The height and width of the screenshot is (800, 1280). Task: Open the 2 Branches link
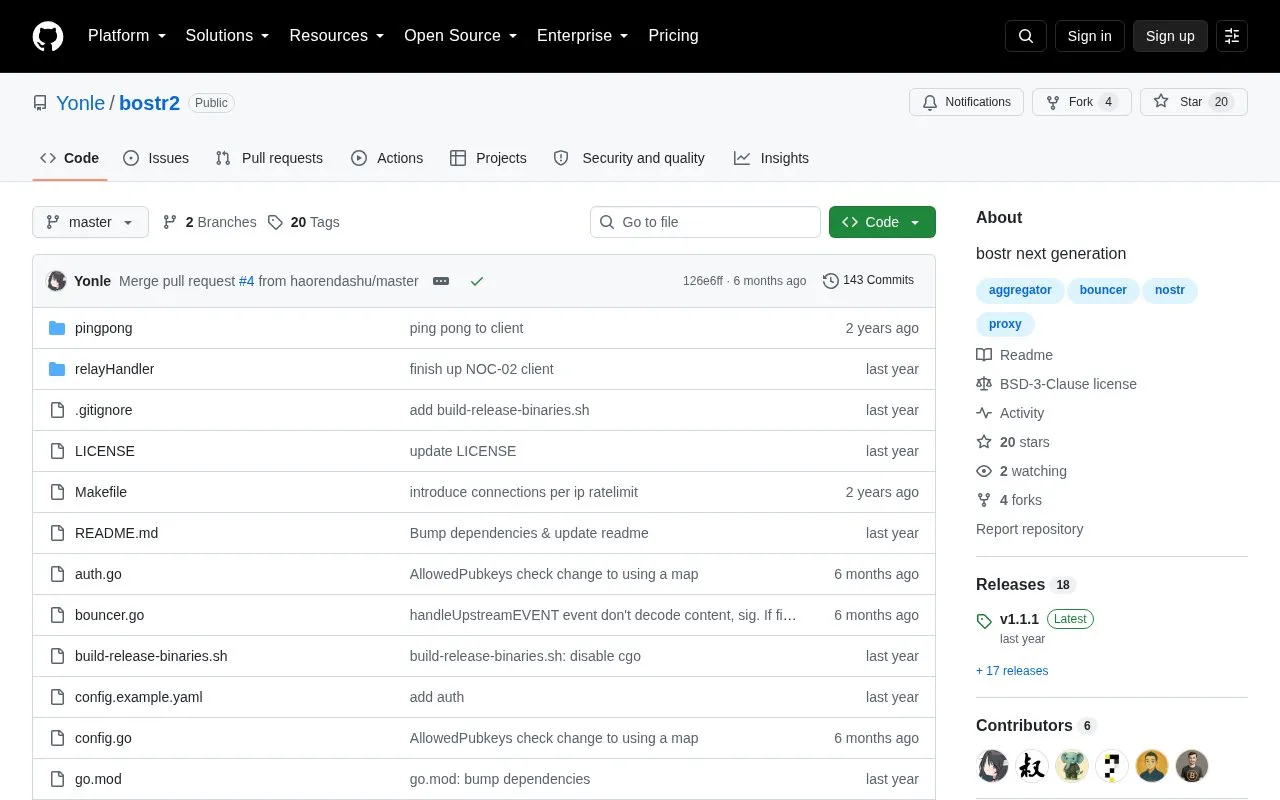click(209, 222)
